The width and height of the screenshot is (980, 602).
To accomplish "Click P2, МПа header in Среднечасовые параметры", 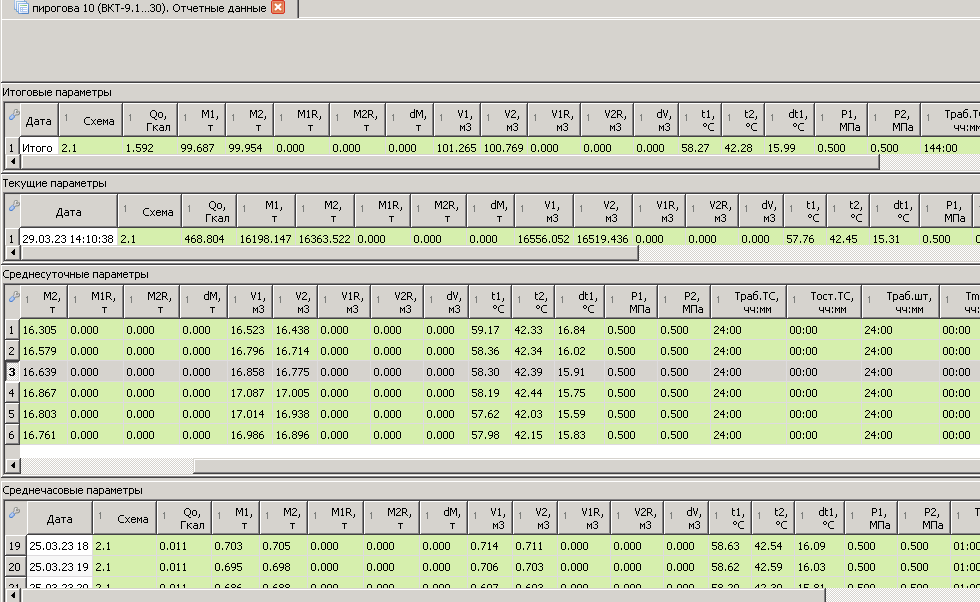I will tap(924, 519).
